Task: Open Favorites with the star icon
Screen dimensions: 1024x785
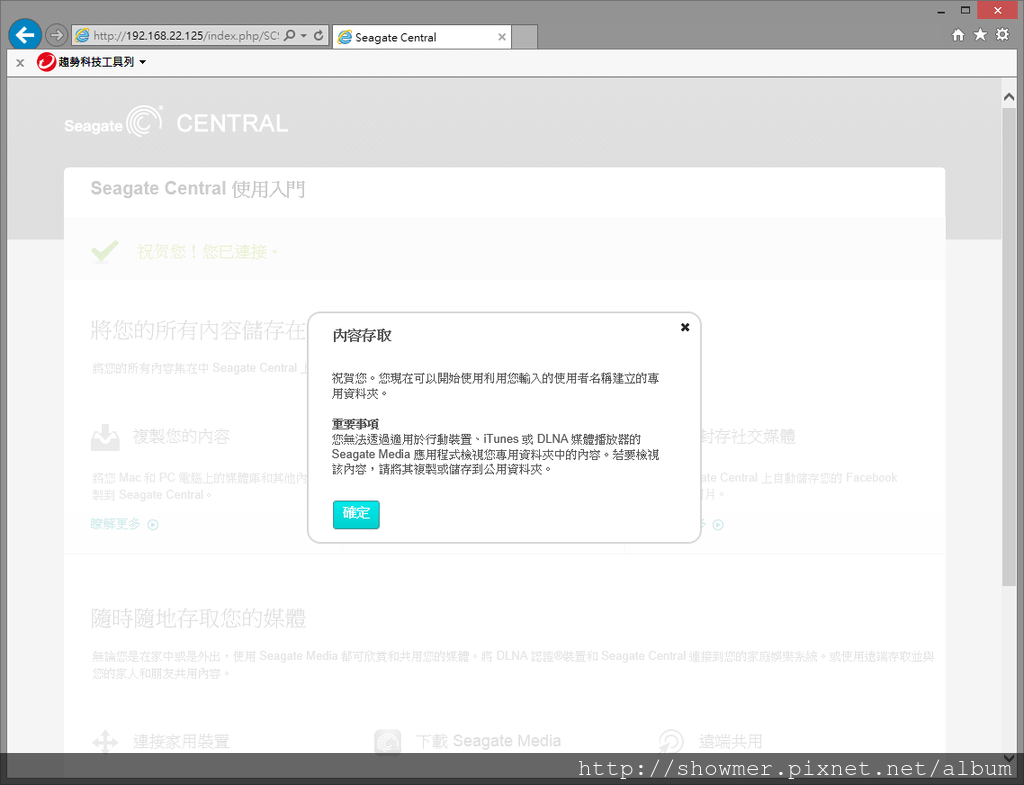Action: coord(980,35)
